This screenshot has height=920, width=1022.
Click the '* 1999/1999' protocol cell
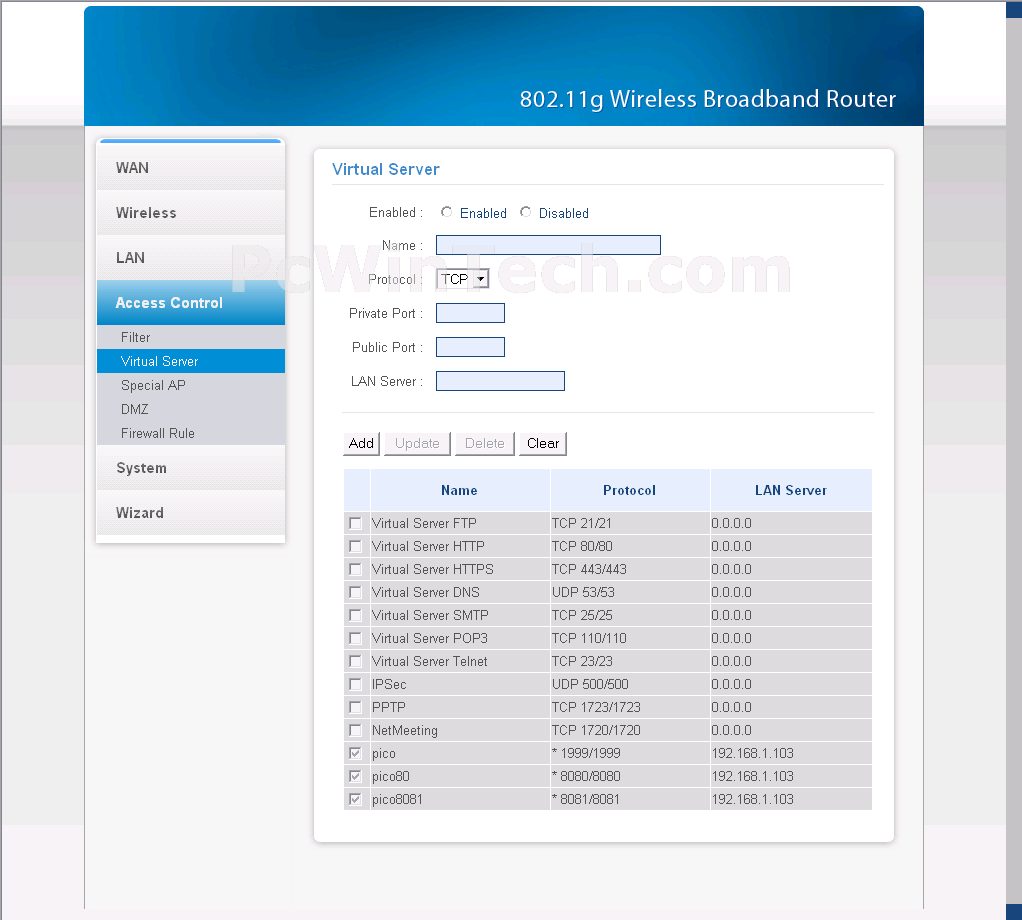pos(630,753)
